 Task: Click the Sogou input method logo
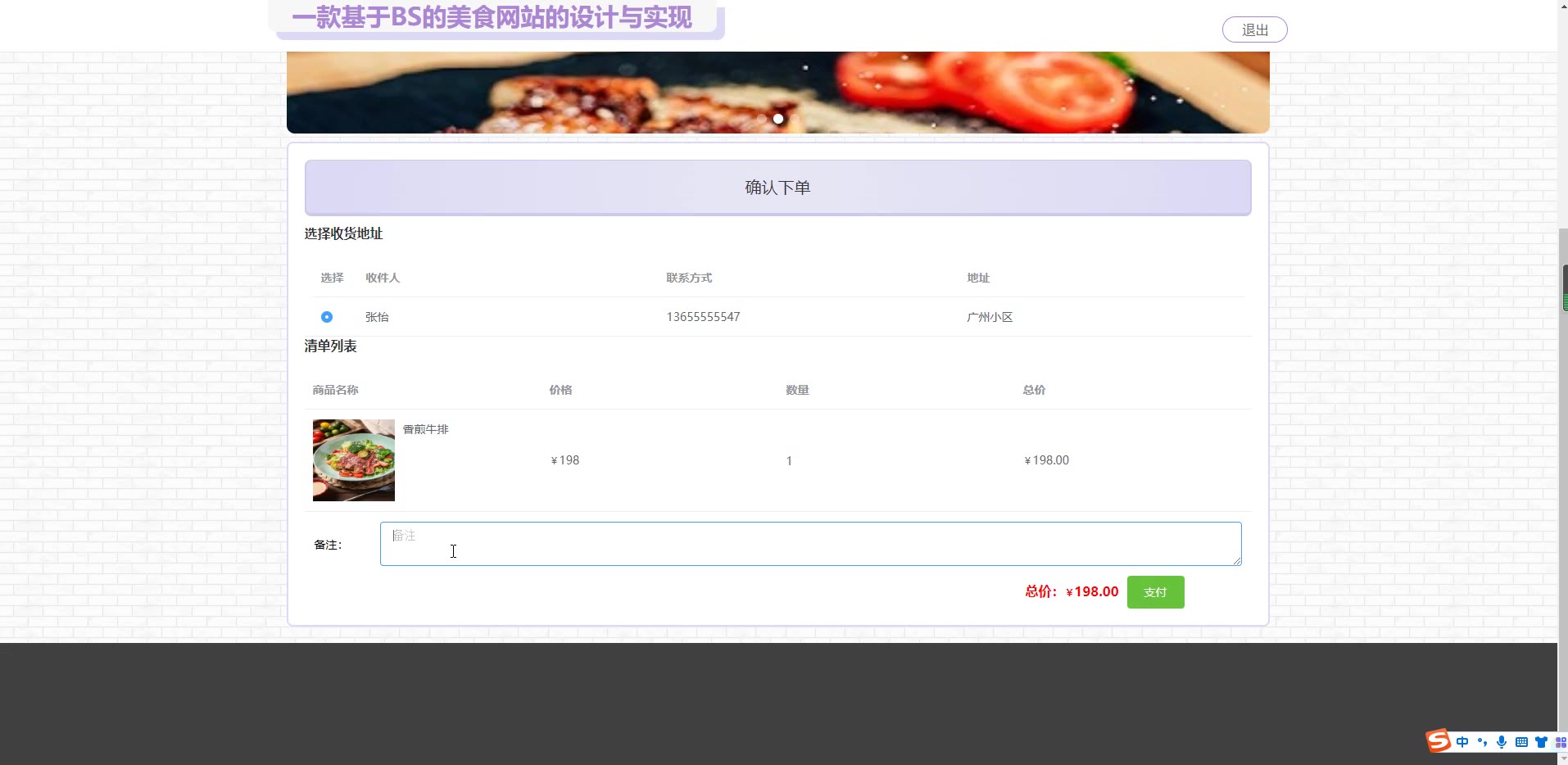point(1439,740)
